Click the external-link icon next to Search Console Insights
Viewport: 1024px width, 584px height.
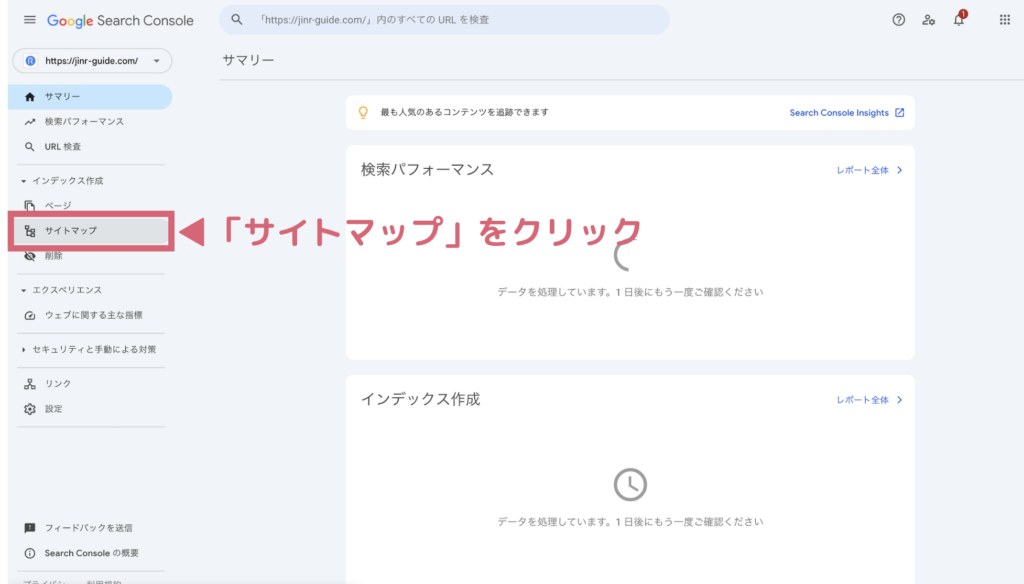899,112
